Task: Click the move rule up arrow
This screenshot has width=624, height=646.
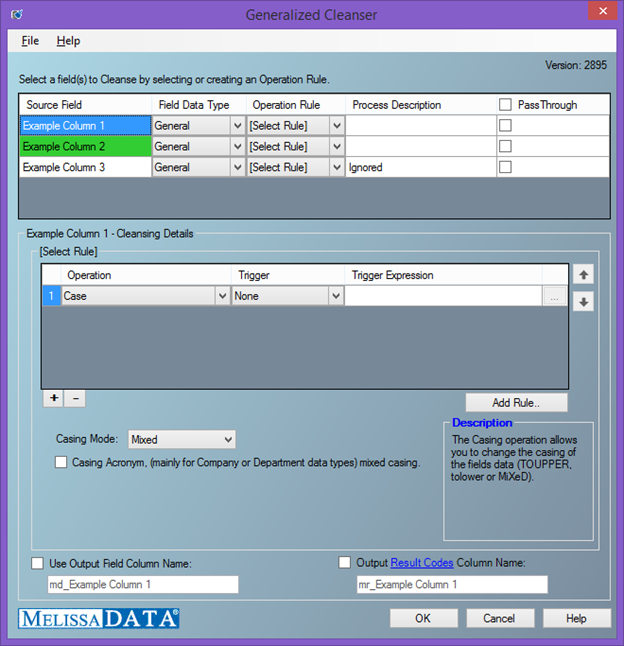Action: pyautogui.click(x=583, y=274)
